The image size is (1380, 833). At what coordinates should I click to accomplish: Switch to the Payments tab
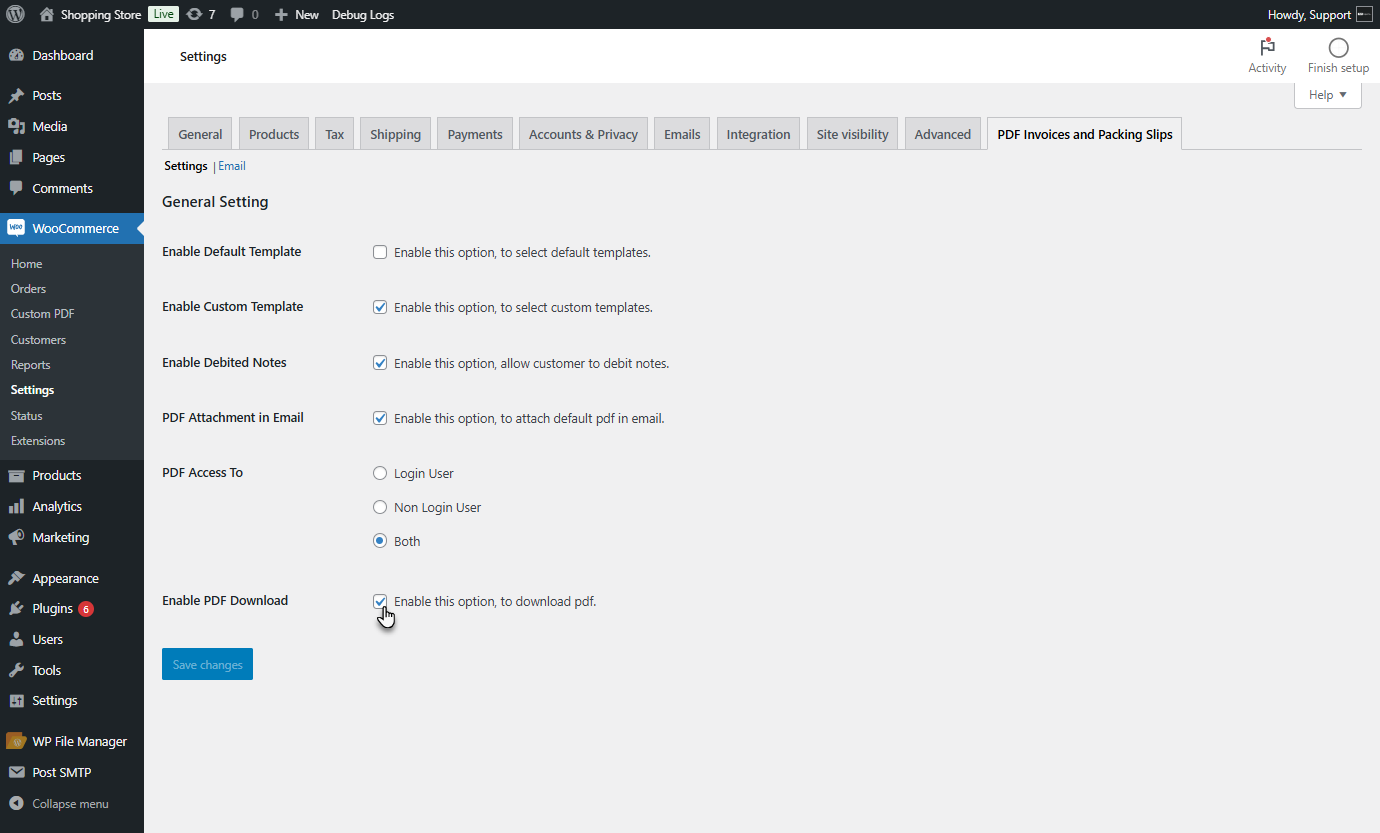(475, 134)
